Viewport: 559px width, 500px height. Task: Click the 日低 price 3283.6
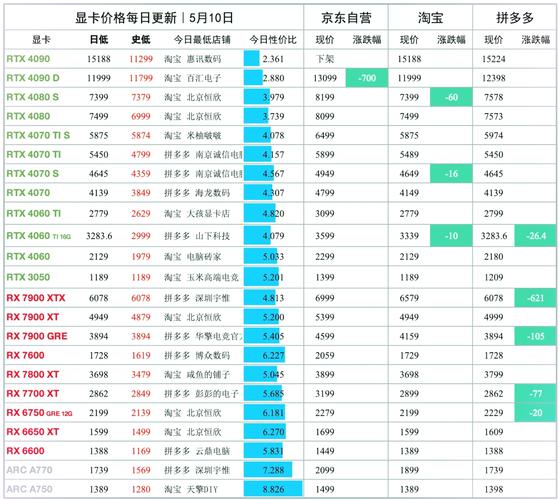99,236
